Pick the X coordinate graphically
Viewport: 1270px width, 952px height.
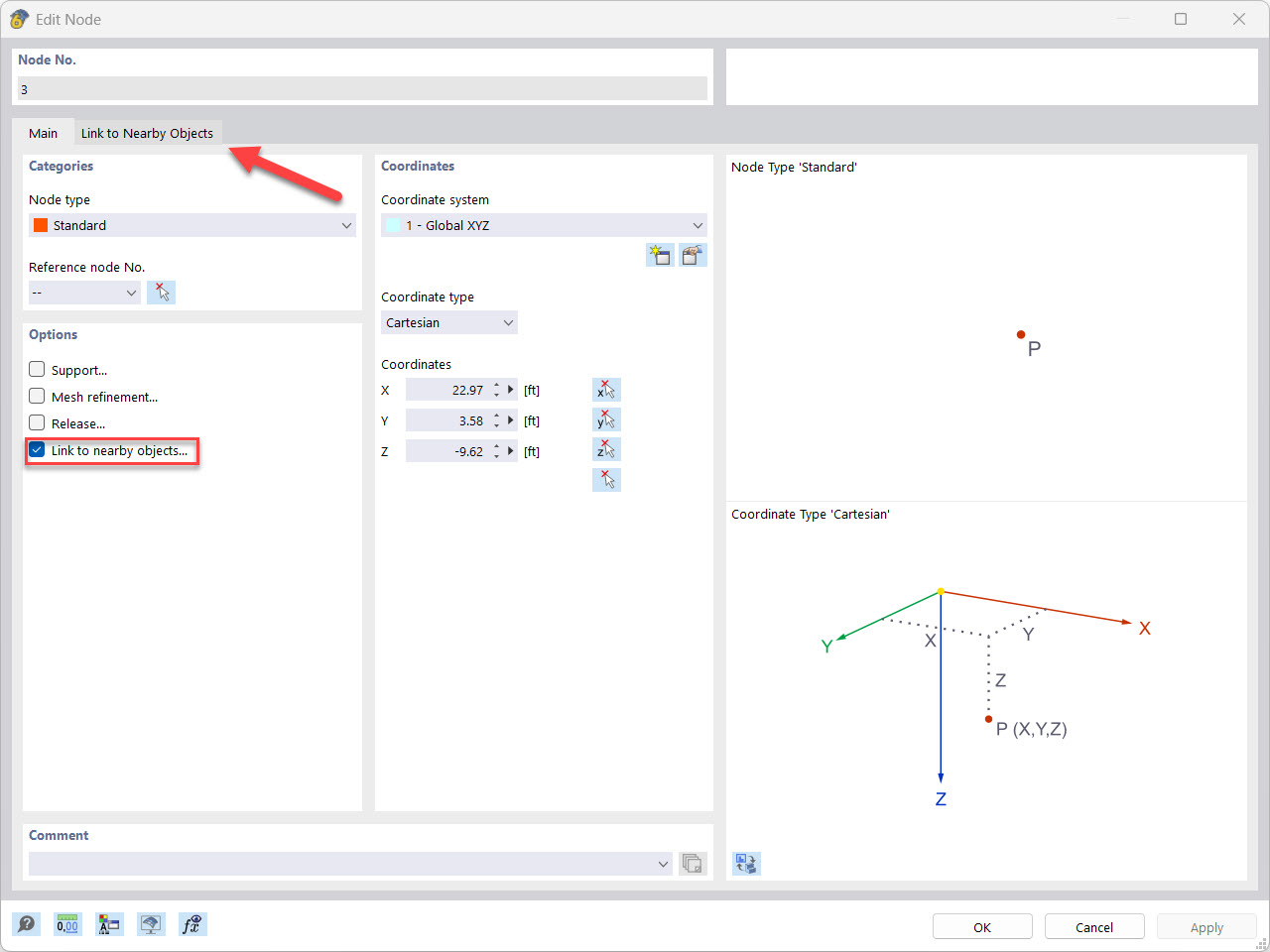click(606, 389)
